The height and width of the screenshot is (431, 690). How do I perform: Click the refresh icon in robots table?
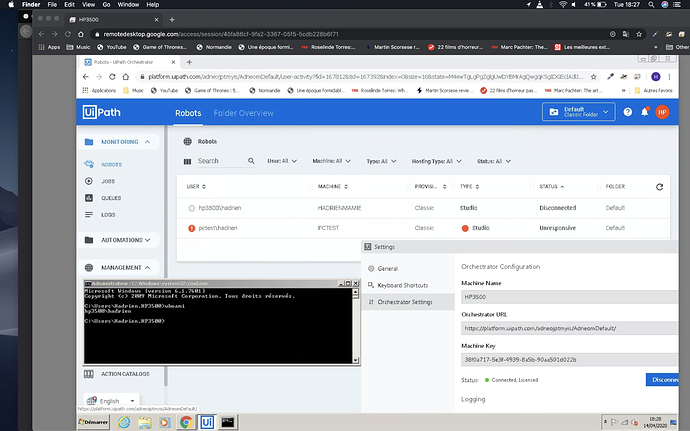pos(659,187)
